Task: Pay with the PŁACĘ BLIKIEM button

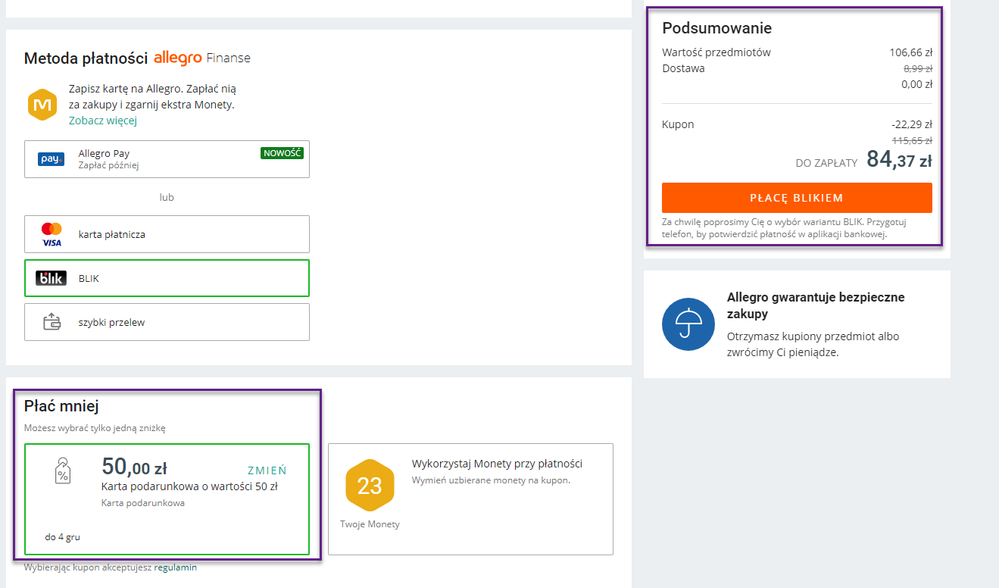Action: tap(796, 198)
